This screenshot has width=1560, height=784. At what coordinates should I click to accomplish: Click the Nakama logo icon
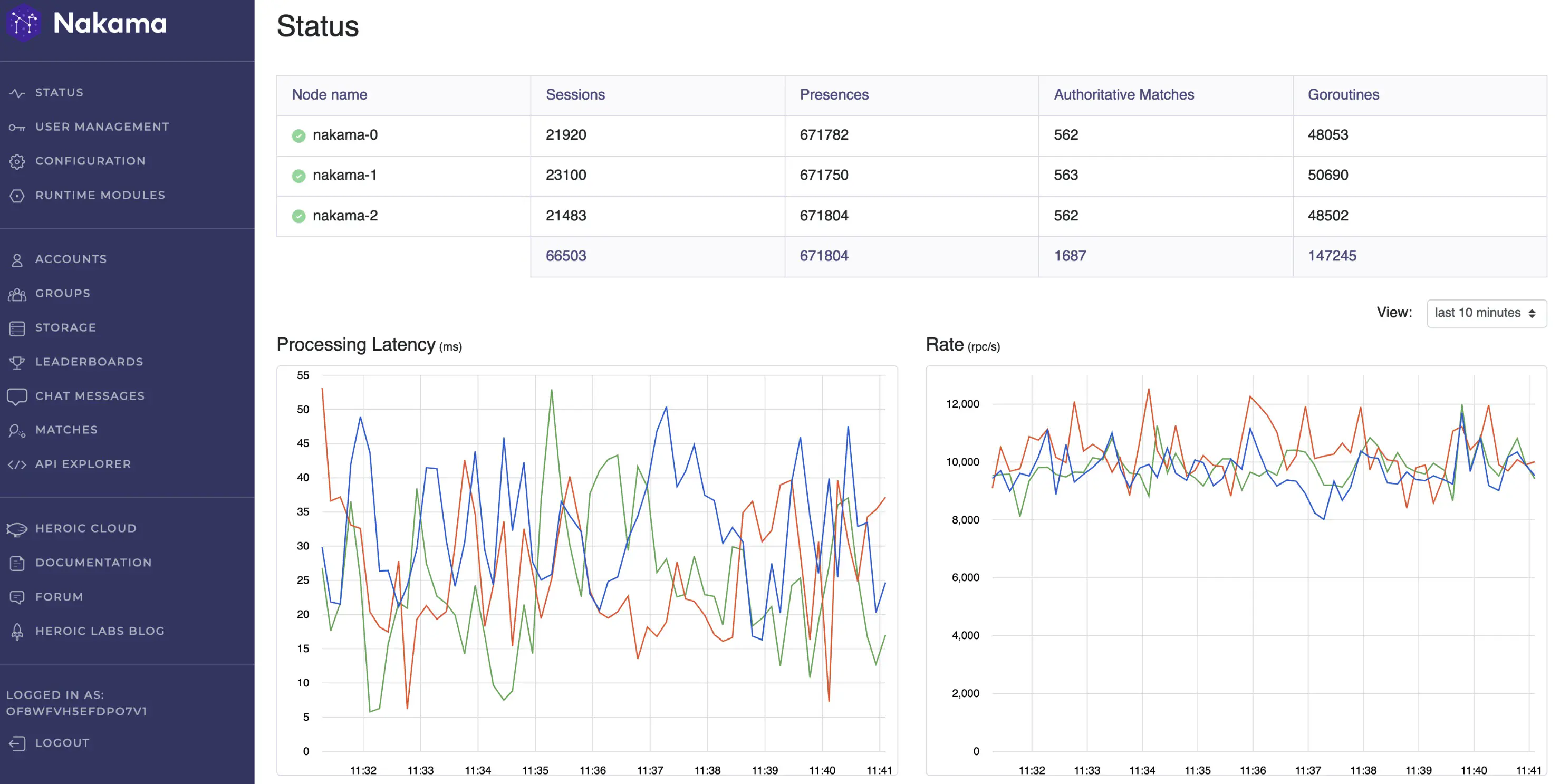tap(24, 23)
